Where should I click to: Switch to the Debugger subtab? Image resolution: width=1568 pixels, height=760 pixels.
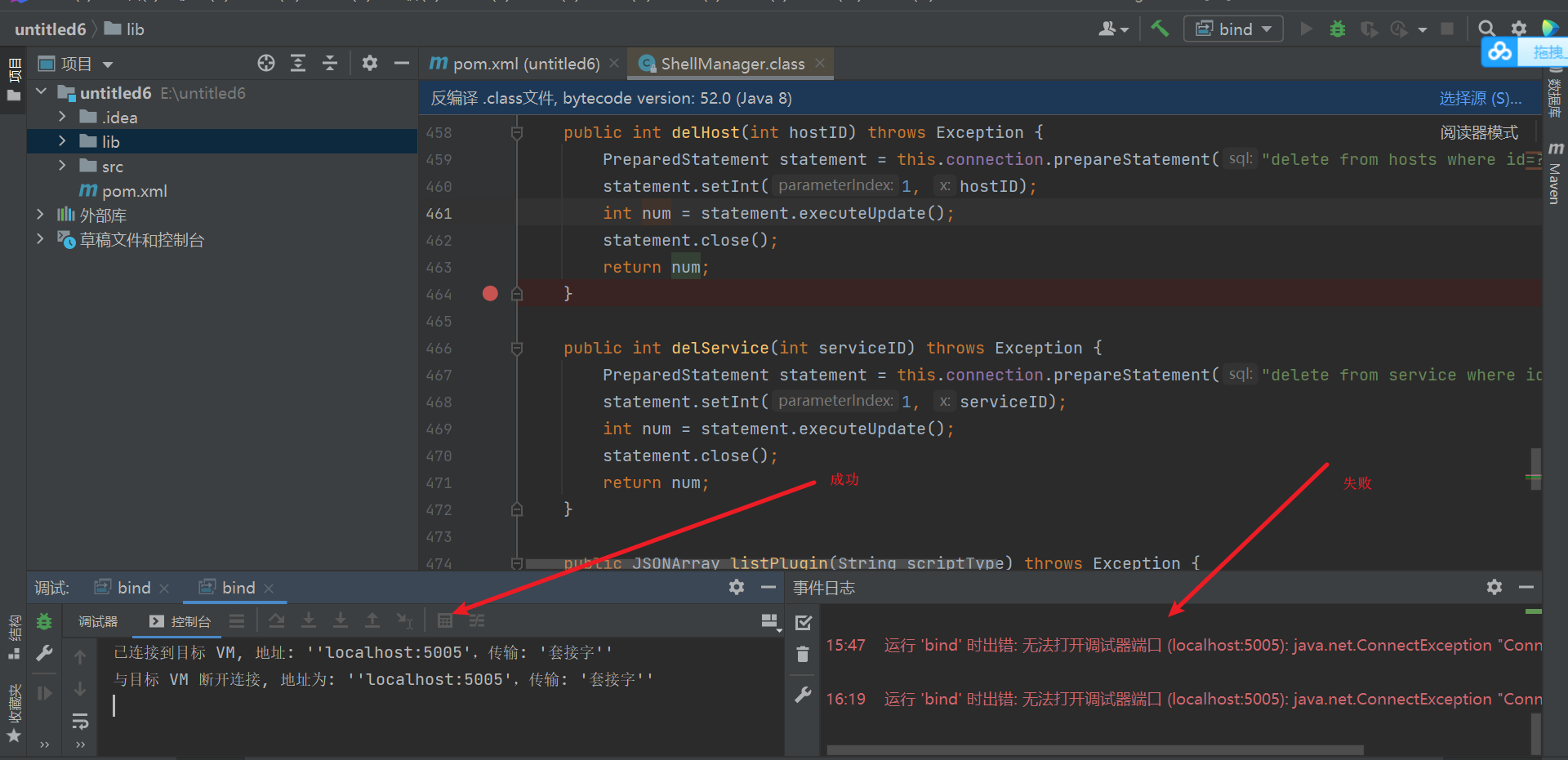pos(97,621)
